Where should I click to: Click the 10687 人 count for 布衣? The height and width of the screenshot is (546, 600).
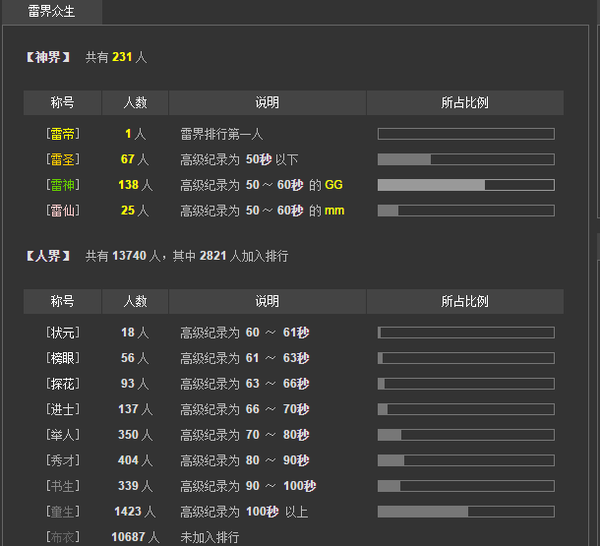[x=135, y=537]
